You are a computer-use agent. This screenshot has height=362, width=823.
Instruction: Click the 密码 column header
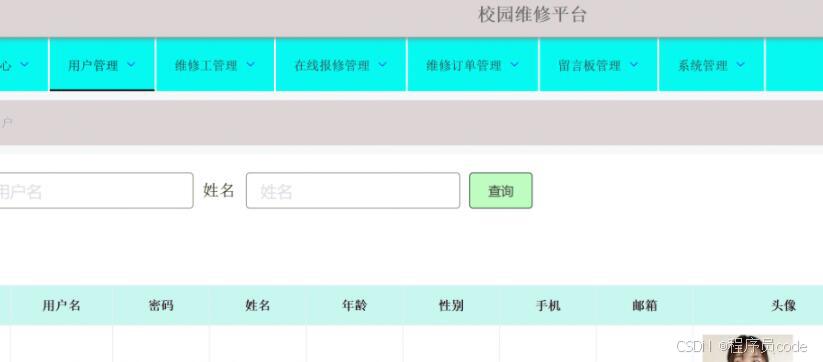point(161,305)
